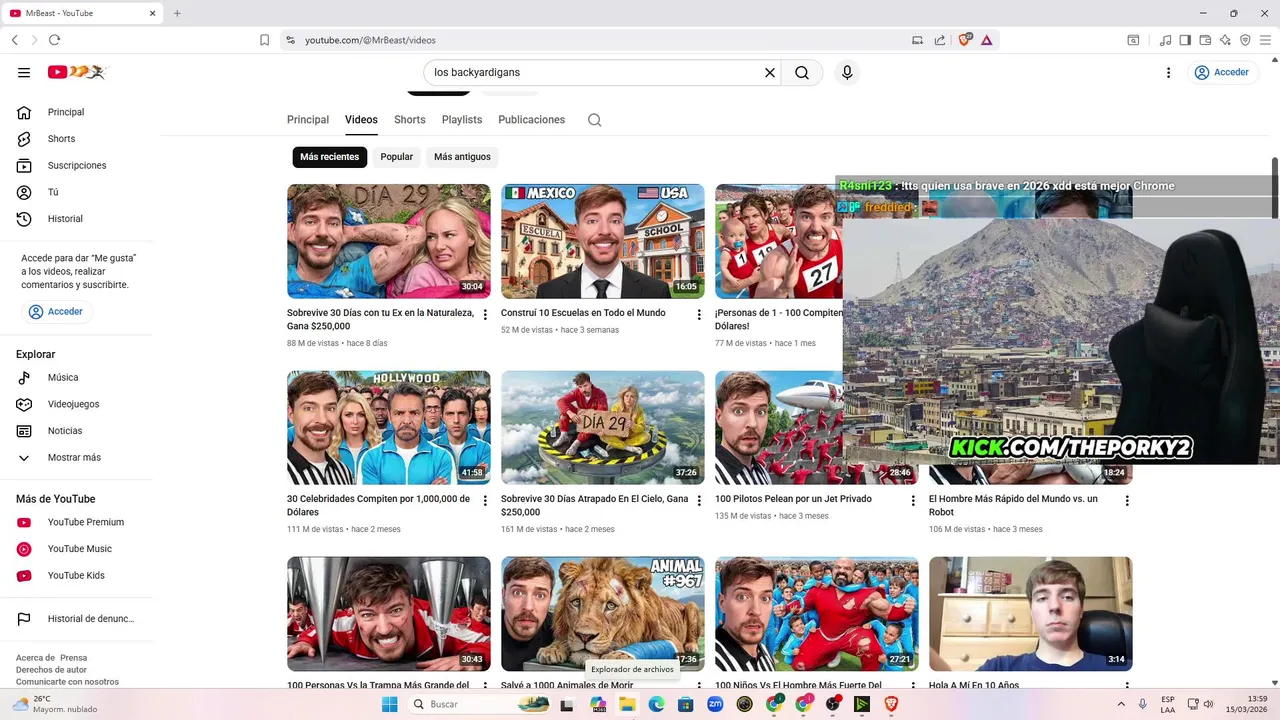This screenshot has height=720, width=1280.
Task: Open options for '100 Pilotos Pelean' video
Action: (913, 500)
